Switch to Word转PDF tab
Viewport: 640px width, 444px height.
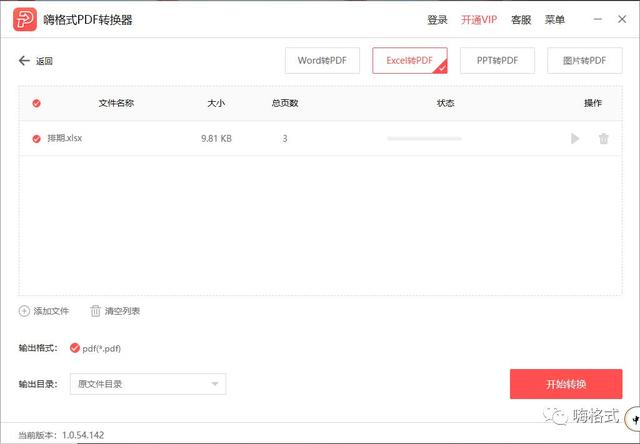pos(322,60)
